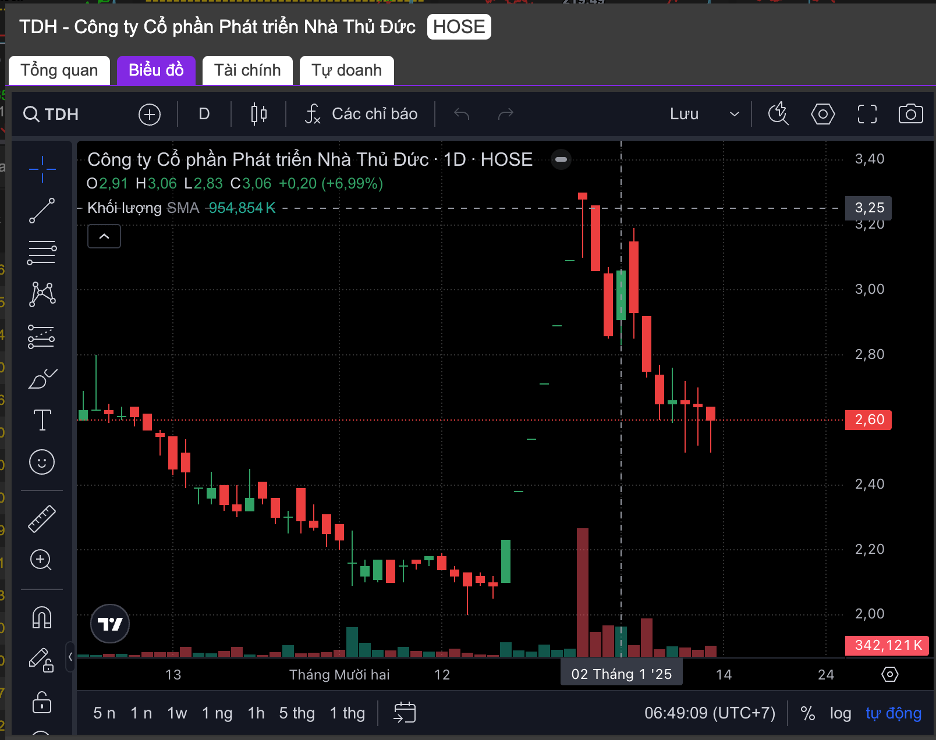
Task: Set time range to 5 thg
Action: (297, 713)
